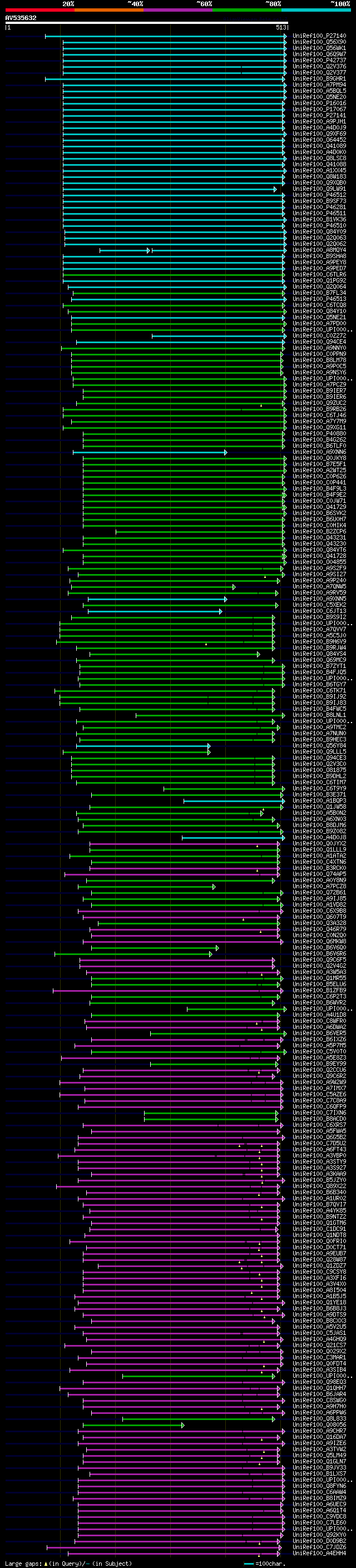Click the UniRef100_Q41088 label
This screenshot has height=1568, width=356.
click(x=319, y=164)
